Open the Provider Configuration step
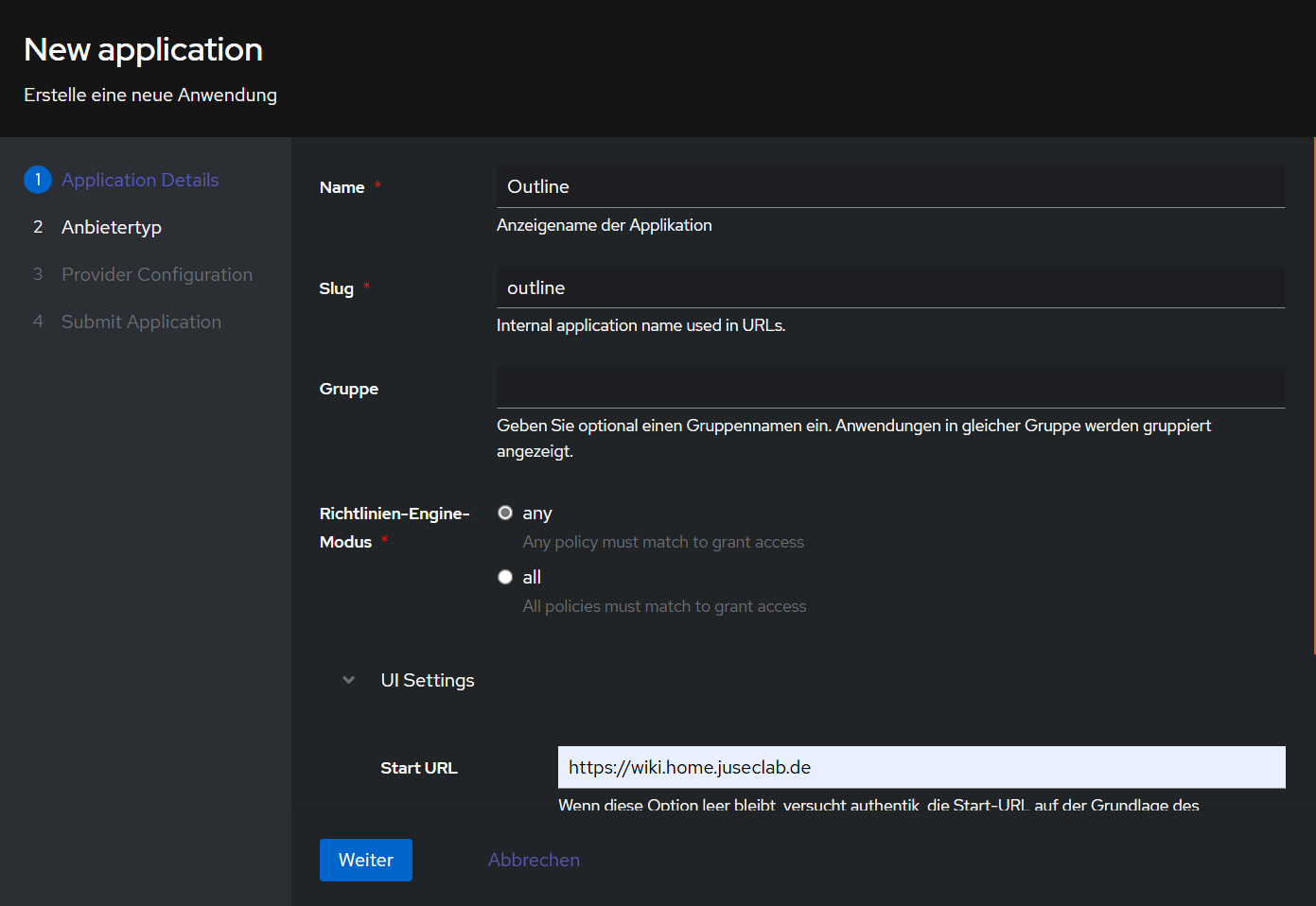This screenshot has height=906, width=1316. click(x=157, y=274)
